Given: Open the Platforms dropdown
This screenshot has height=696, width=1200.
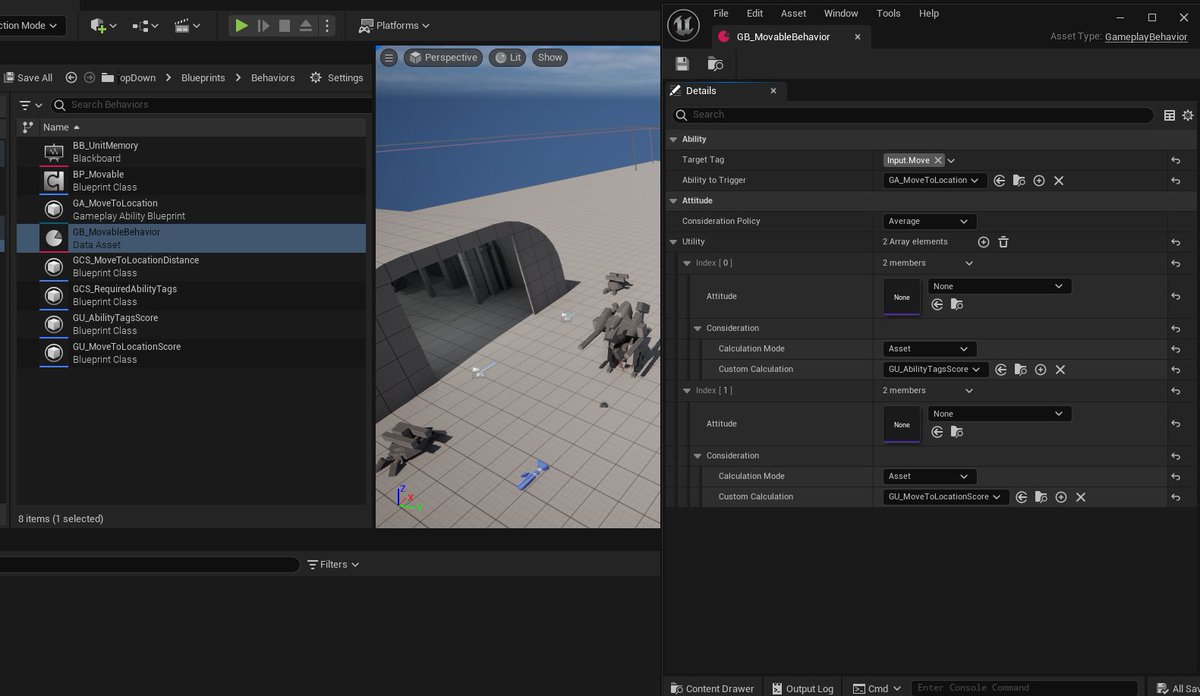Looking at the screenshot, I should [x=394, y=26].
